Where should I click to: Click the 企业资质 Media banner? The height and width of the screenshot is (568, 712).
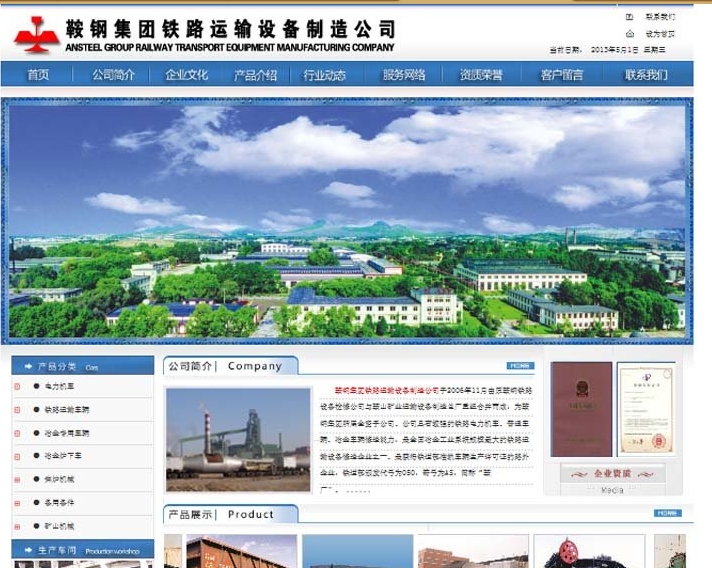pyautogui.click(x=613, y=479)
